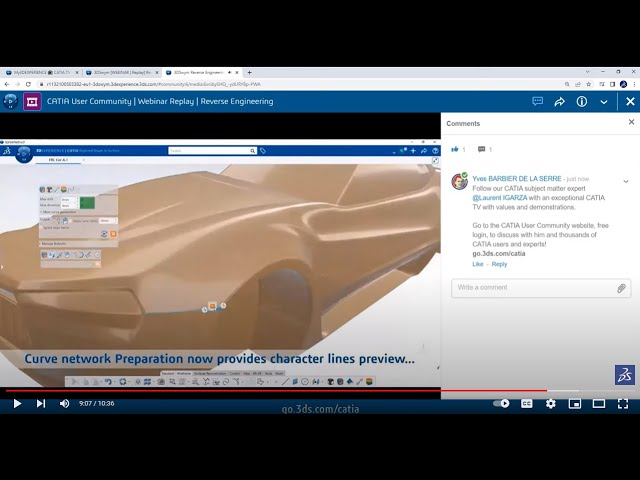Open the Standard toolbar tab
Viewport: 640px width, 480px height.
[x=168, y=373]
